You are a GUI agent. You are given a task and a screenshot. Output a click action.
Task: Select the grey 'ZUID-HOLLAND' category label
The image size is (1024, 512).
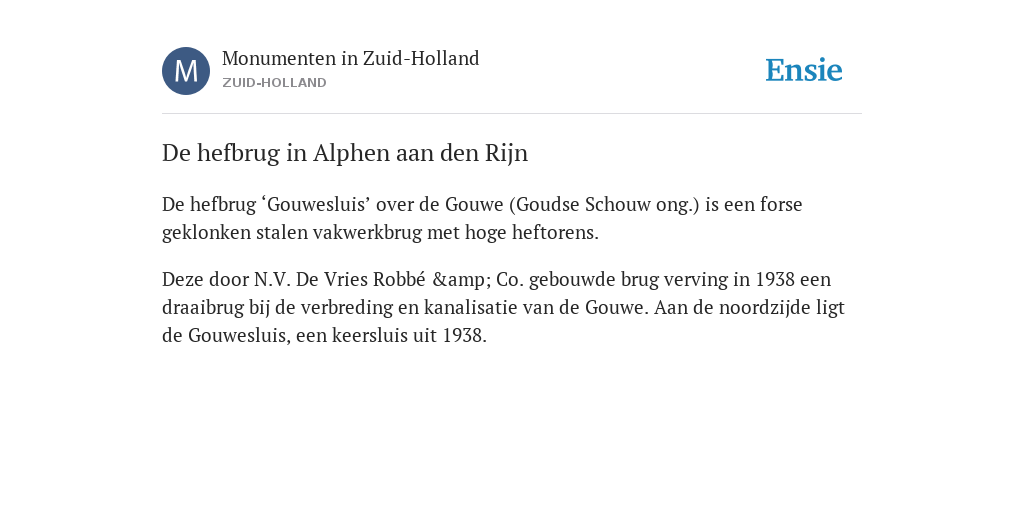(x=274, y=83)
